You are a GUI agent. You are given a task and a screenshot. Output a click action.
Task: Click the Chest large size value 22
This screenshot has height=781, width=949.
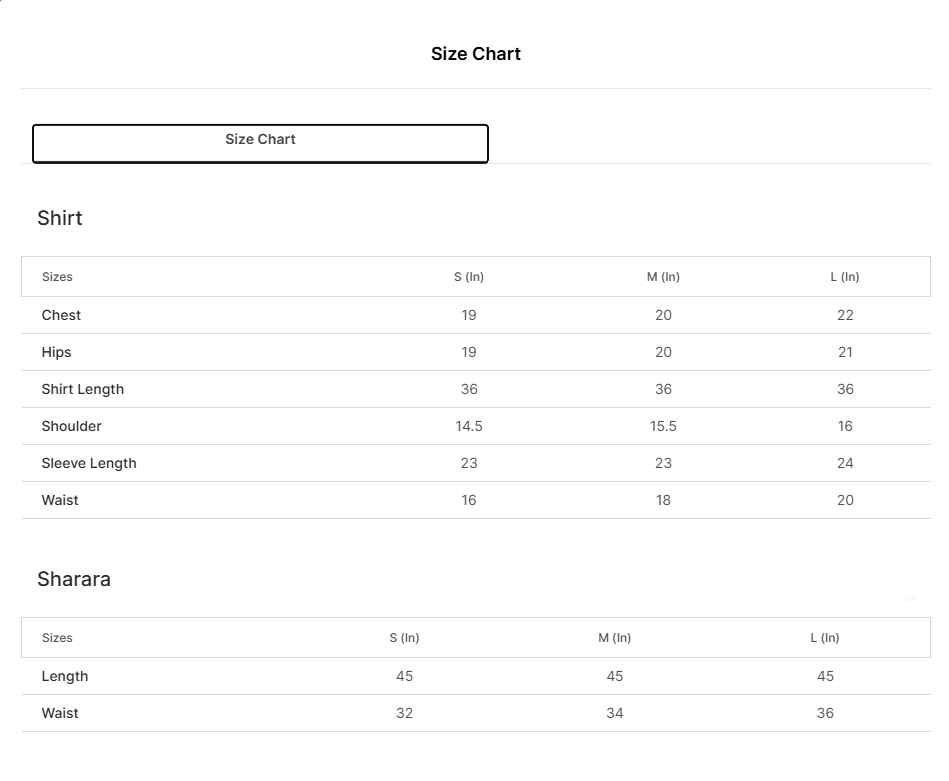click(x=845, y=315)
